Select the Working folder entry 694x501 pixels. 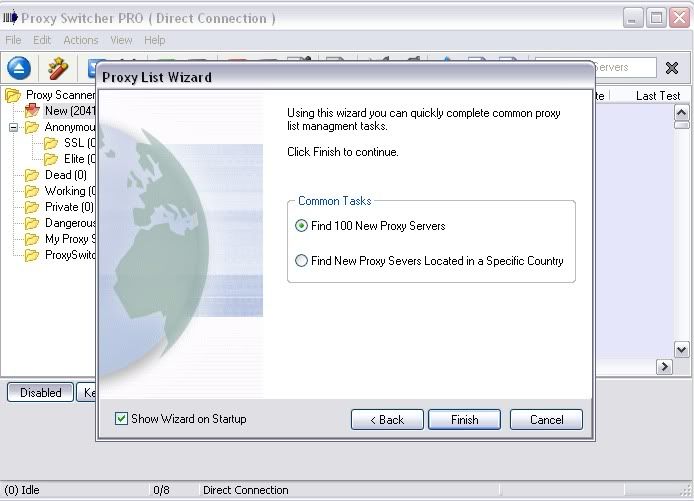[x=69, y=191]
